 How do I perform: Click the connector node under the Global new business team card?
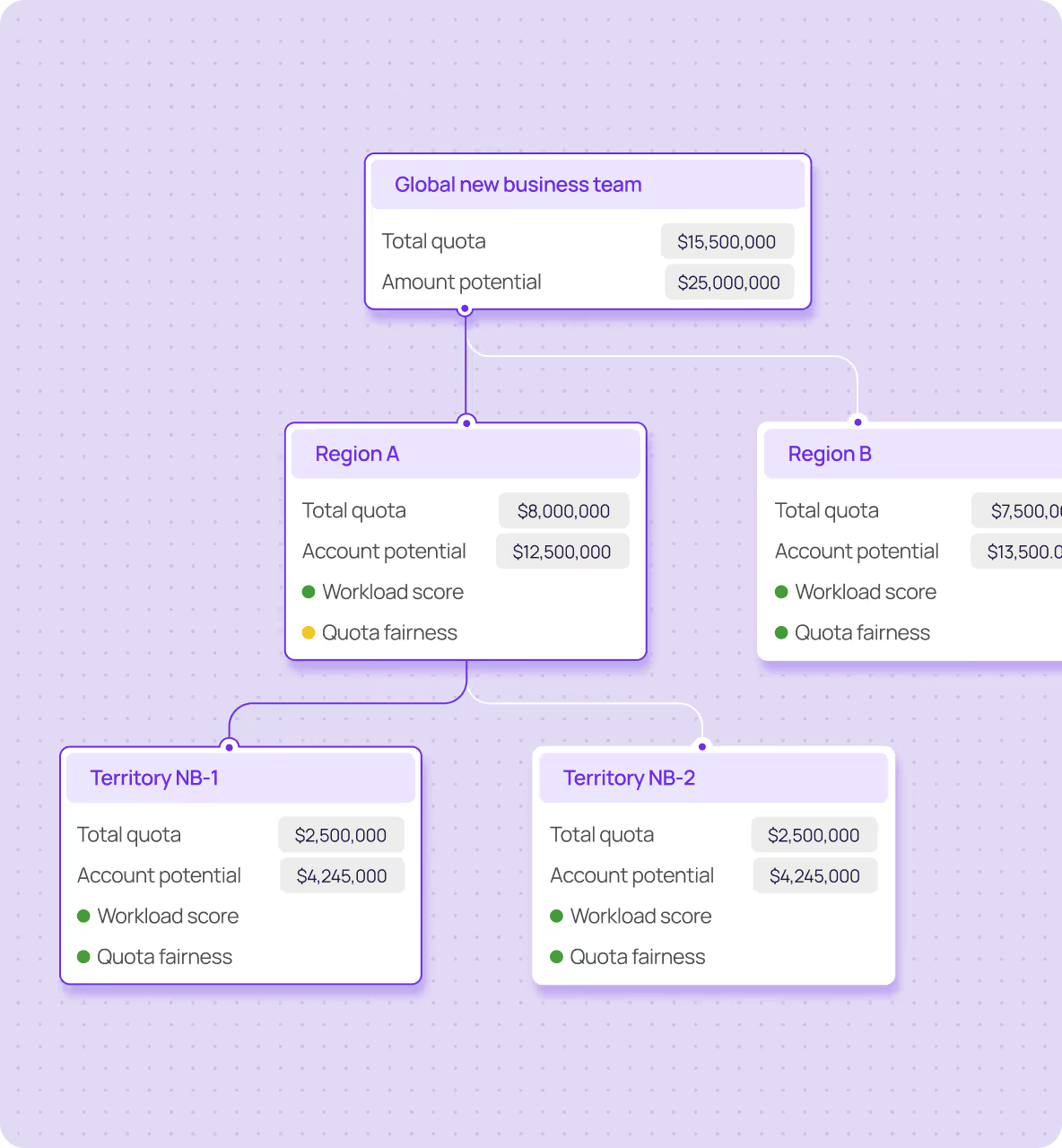click(x=465, y=309)
